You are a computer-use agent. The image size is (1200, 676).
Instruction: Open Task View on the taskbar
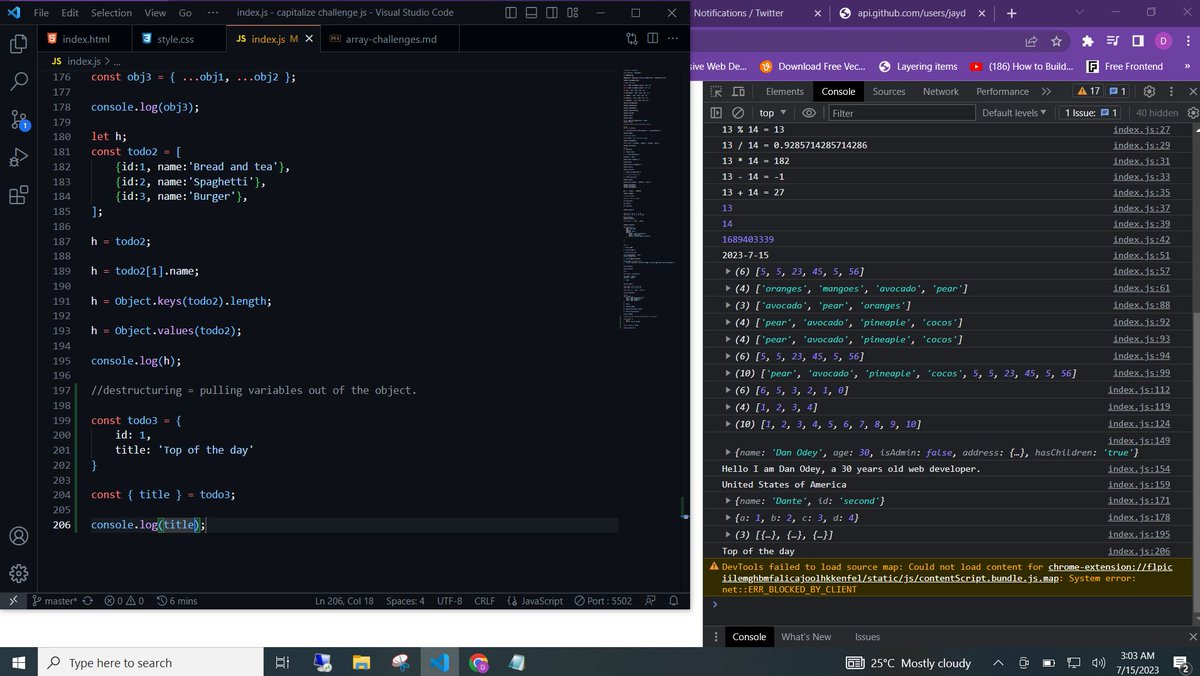click(x=282, y=662)
